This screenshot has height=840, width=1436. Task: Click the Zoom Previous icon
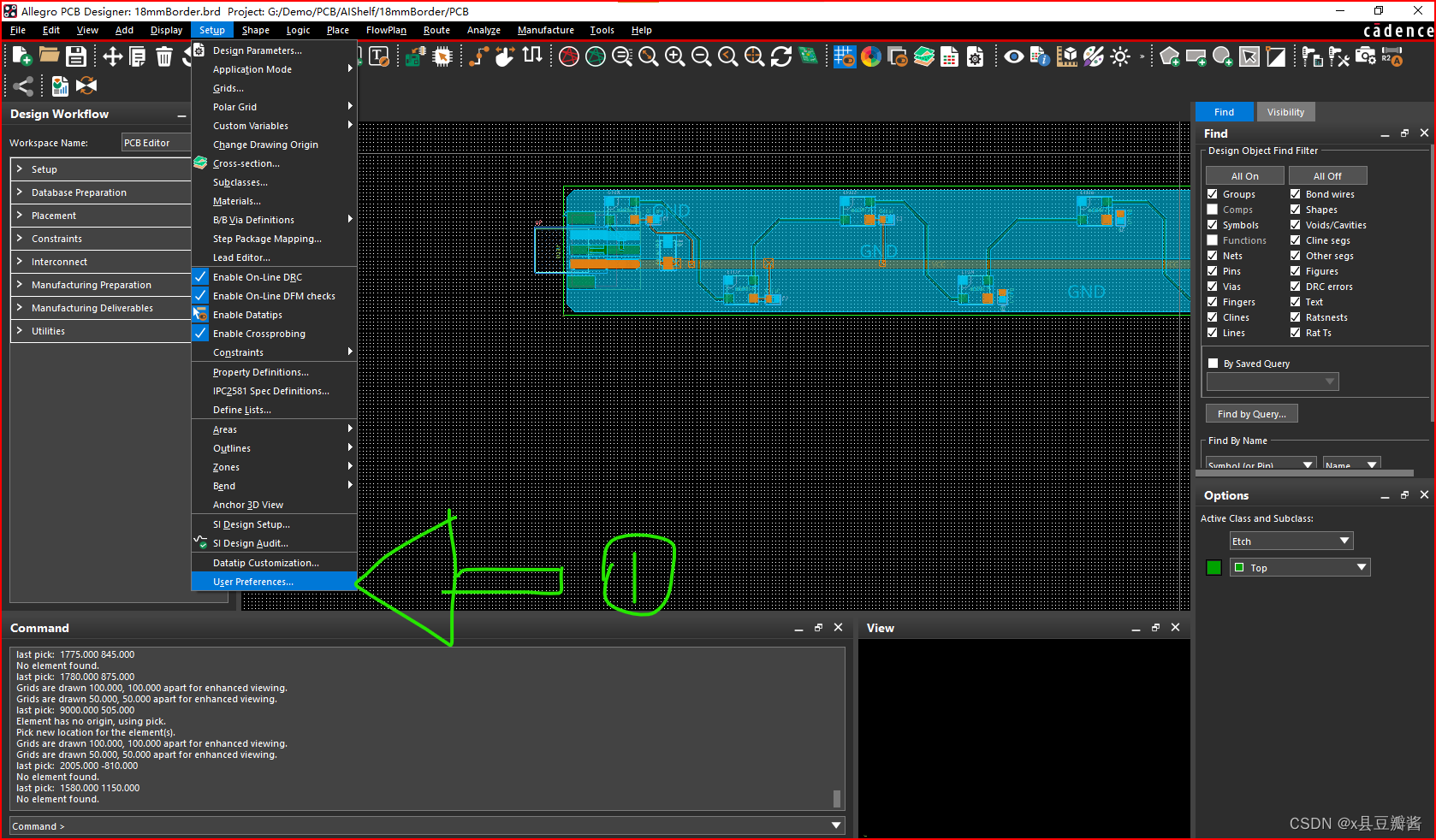pos(728,56)
